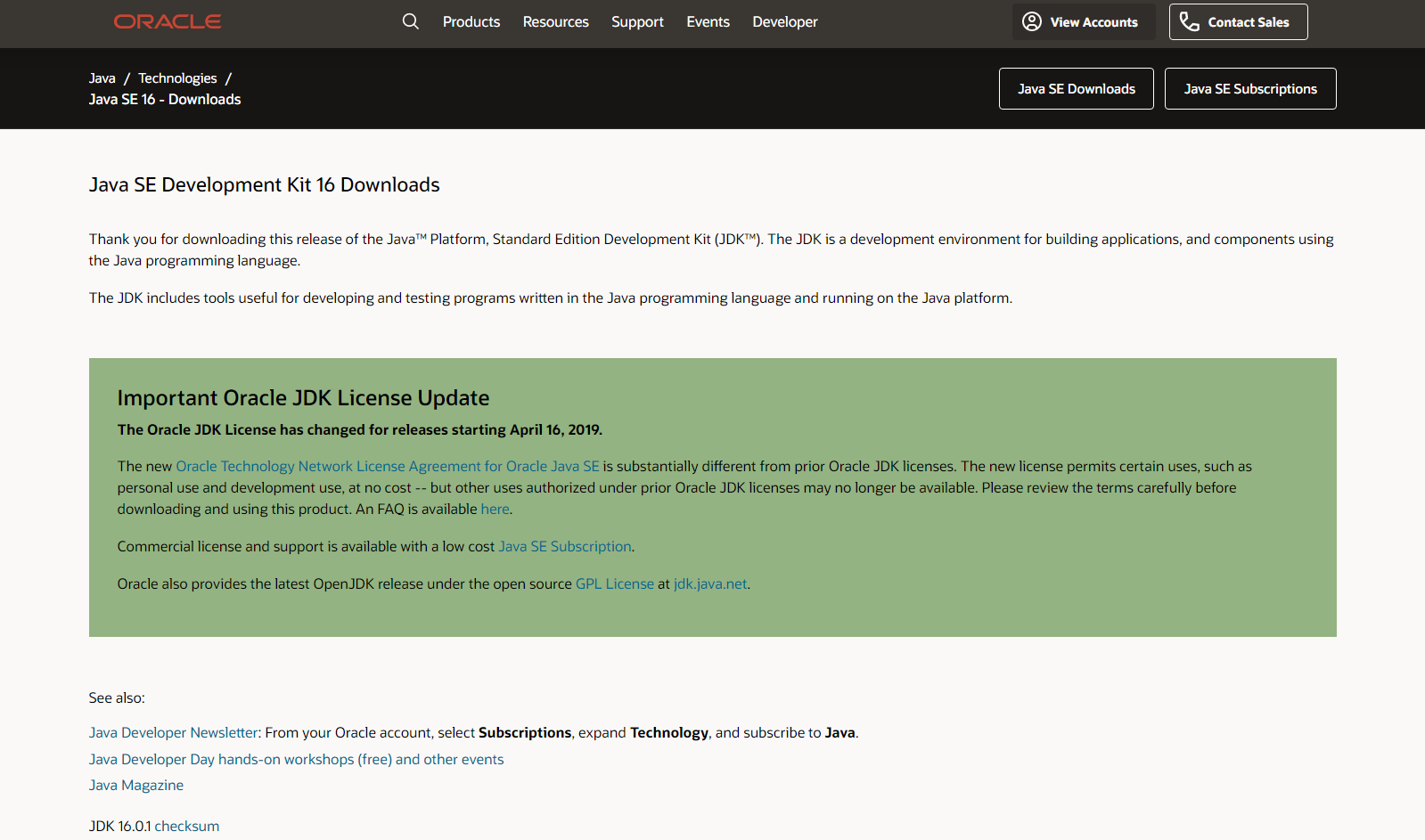Click the Contact Sales label
This screenshot has width=1425, height=840.
point(1249,22)
